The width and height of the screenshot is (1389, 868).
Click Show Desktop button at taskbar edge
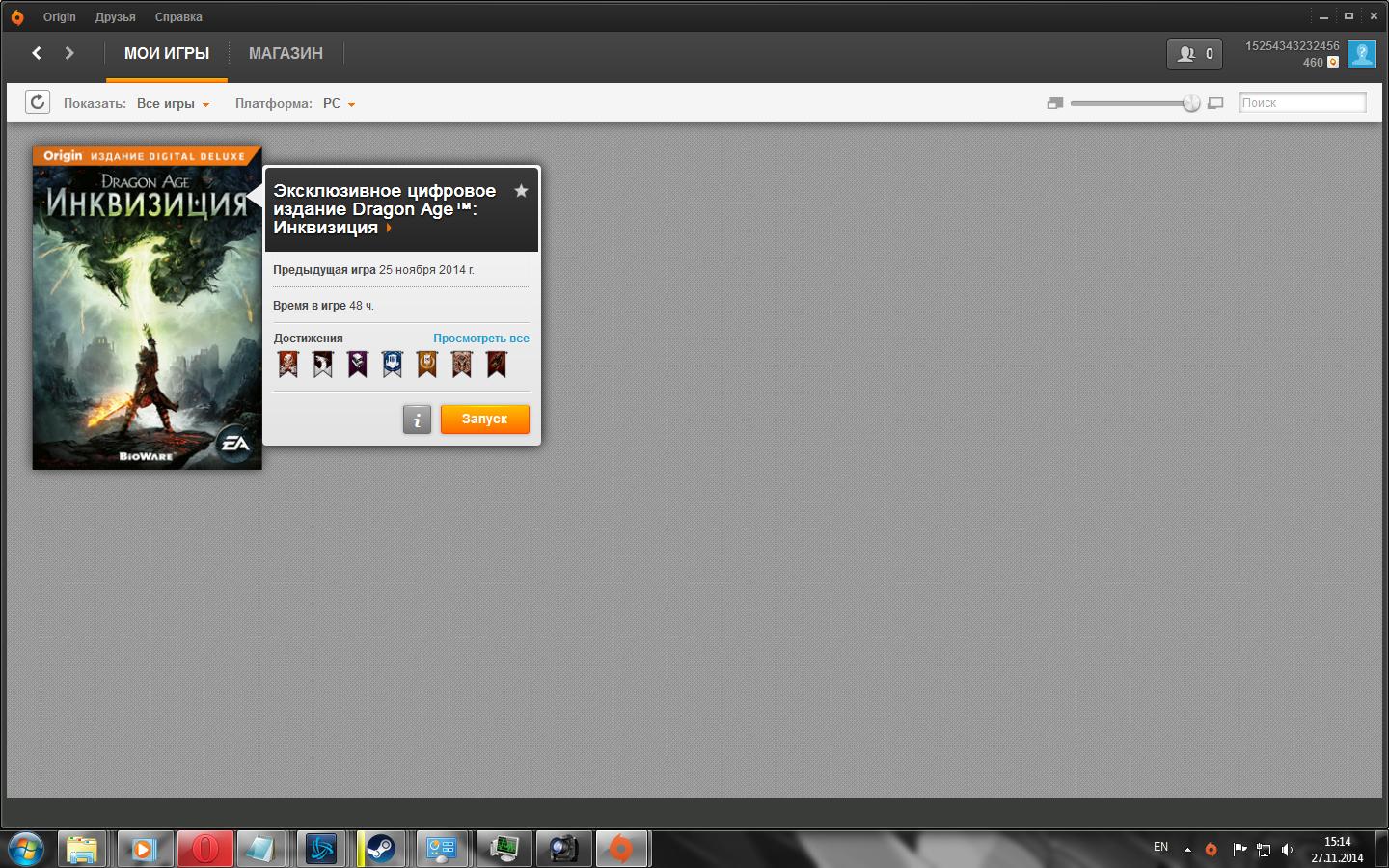click(1382, 849)
